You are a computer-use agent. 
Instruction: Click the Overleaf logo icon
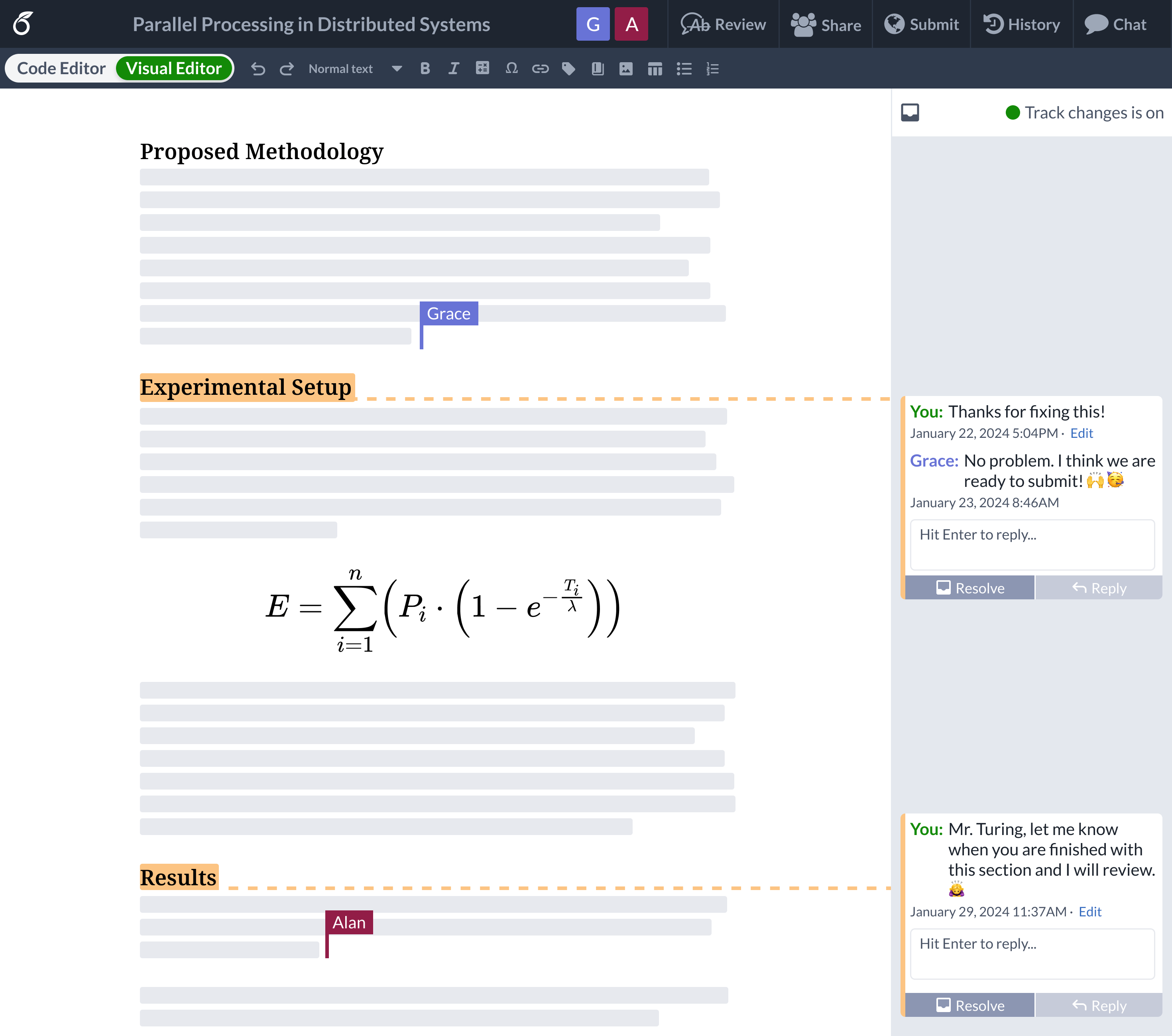click(23, 24)
